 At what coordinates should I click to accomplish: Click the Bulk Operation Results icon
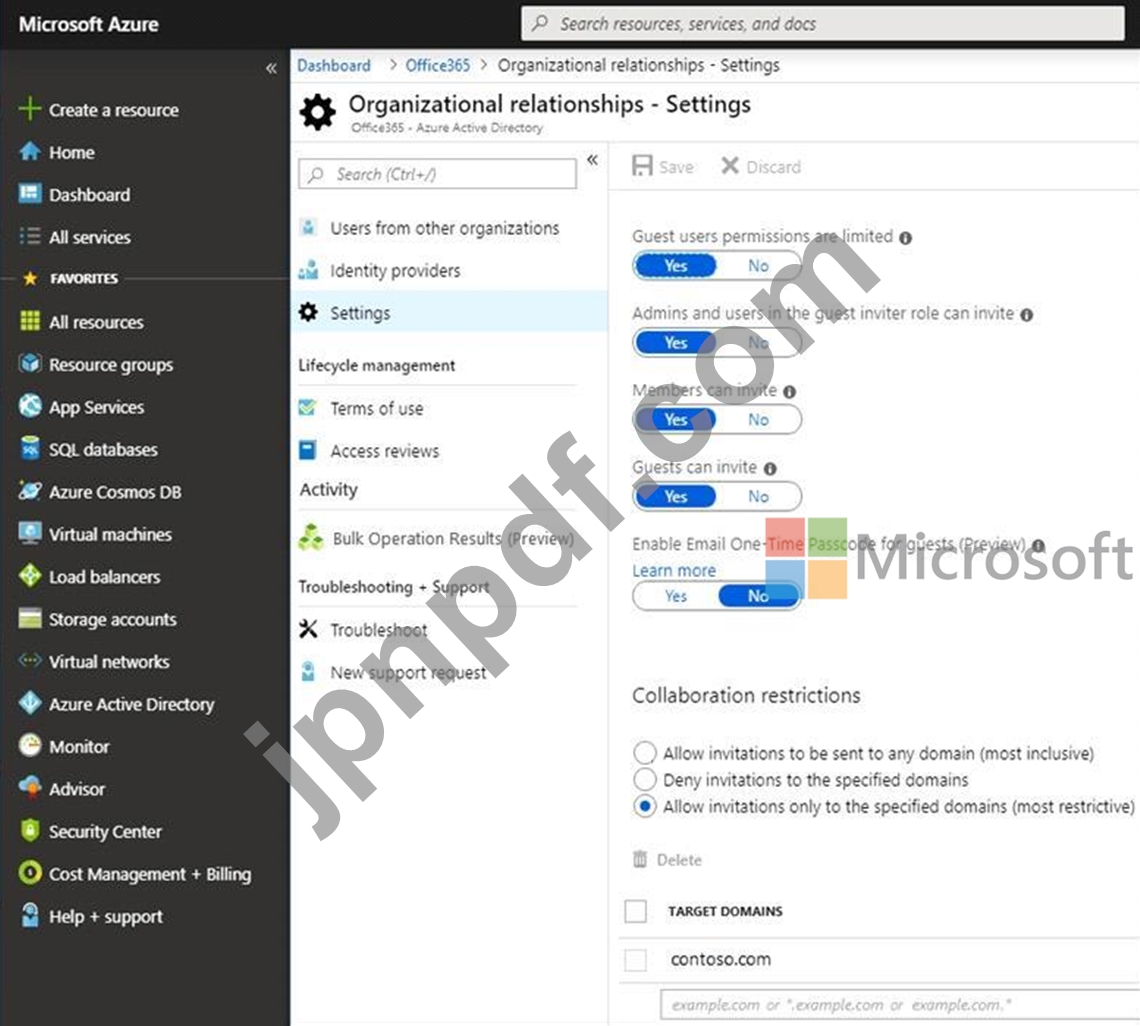(310, 537)
